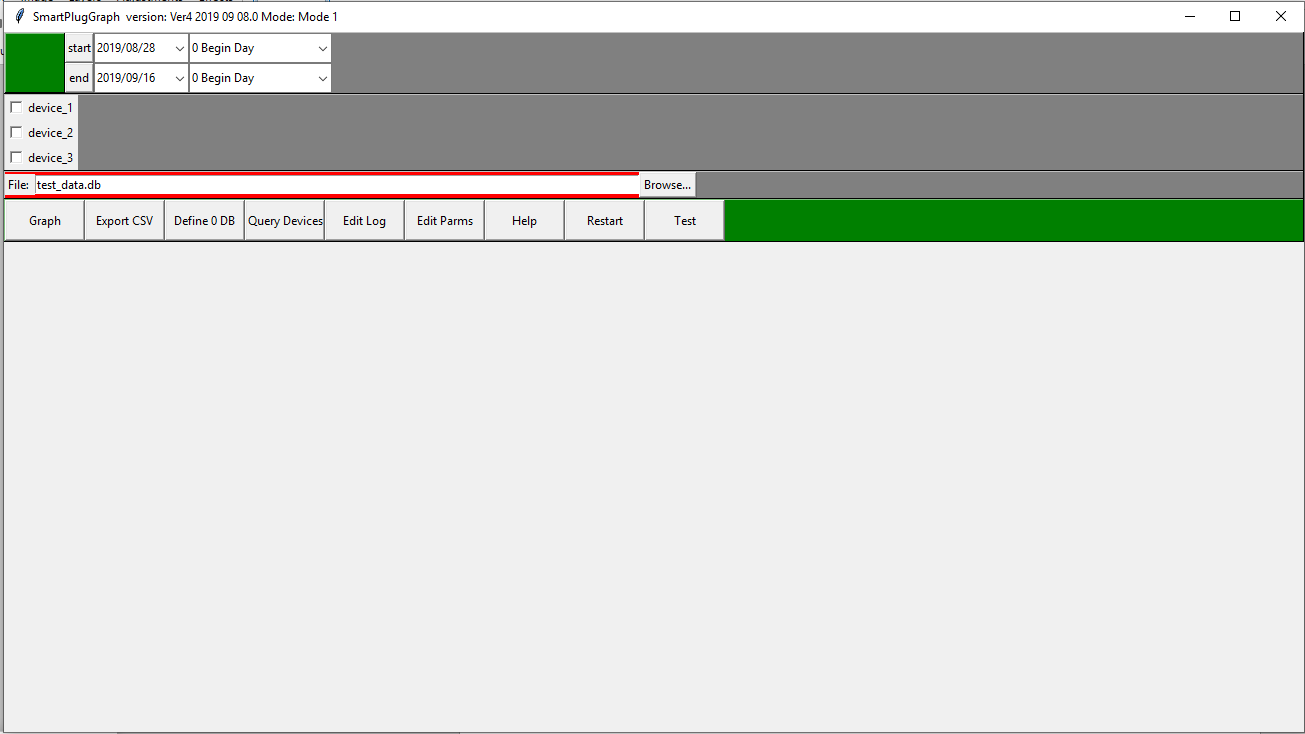
Task: Click the Test button
Action: coord(685,221)
